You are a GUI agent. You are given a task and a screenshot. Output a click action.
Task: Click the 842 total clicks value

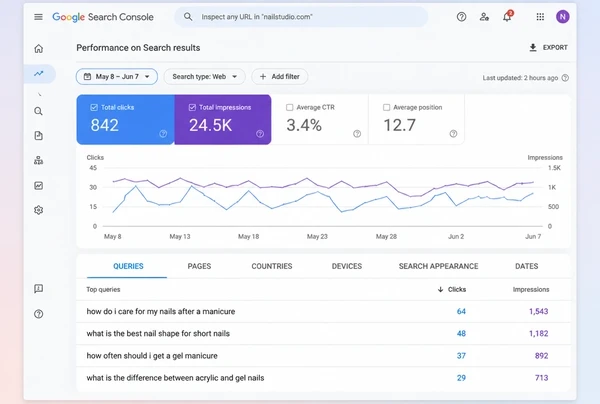click(x=104, y=125)
